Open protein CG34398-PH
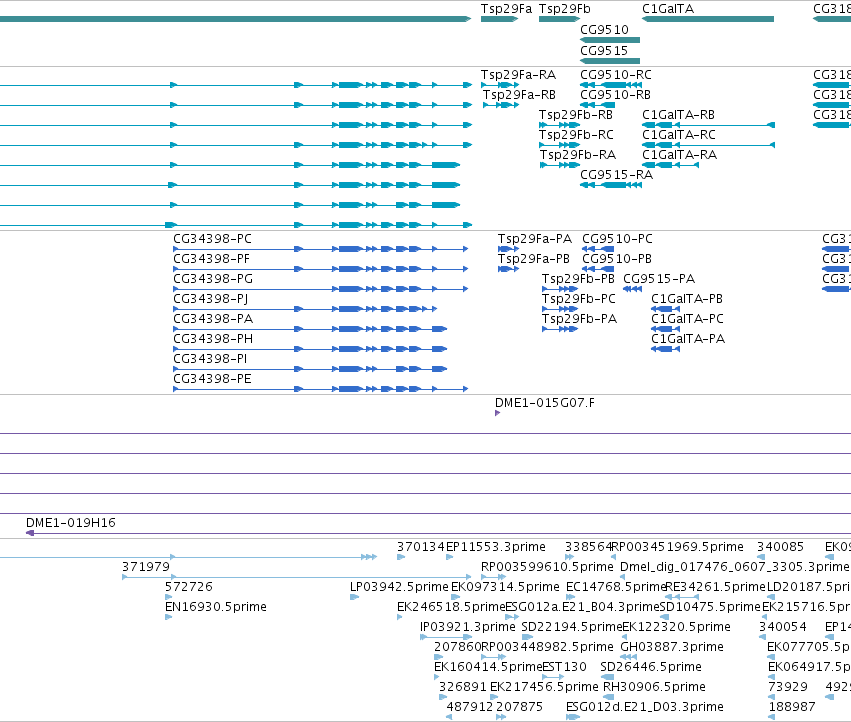 click(x=213, y=339)
